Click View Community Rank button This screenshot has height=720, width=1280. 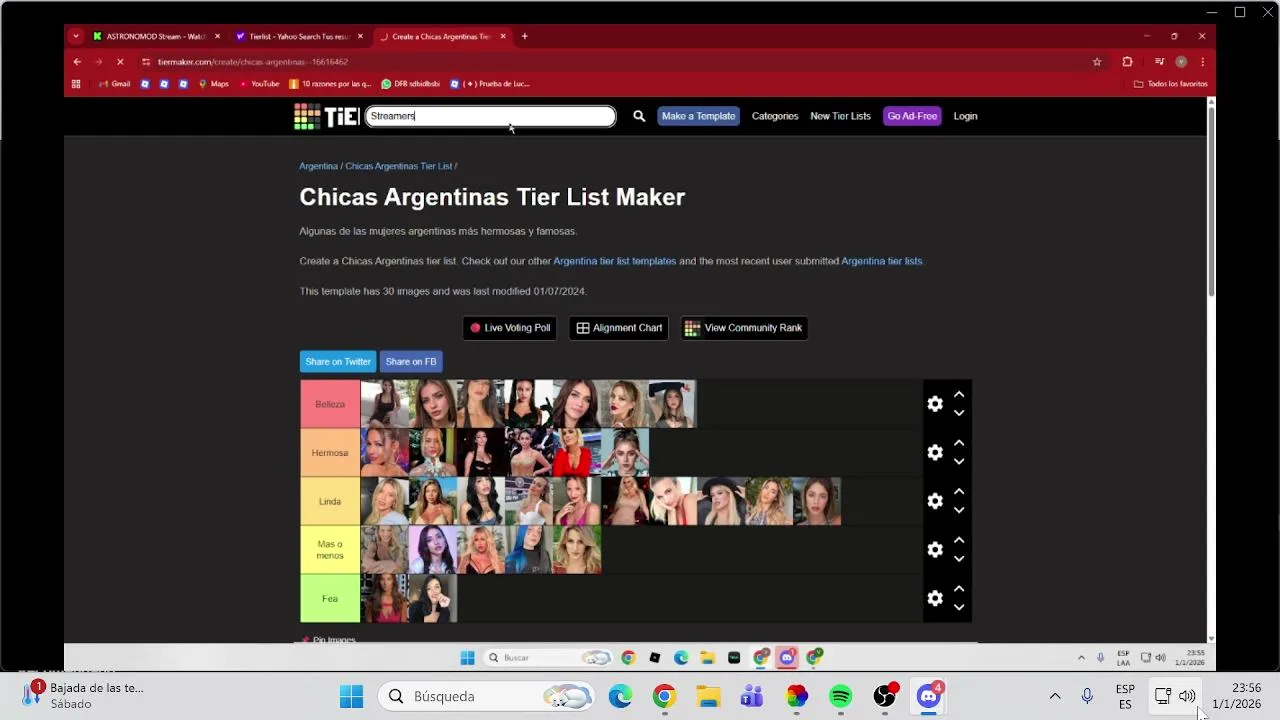point(744,328)
